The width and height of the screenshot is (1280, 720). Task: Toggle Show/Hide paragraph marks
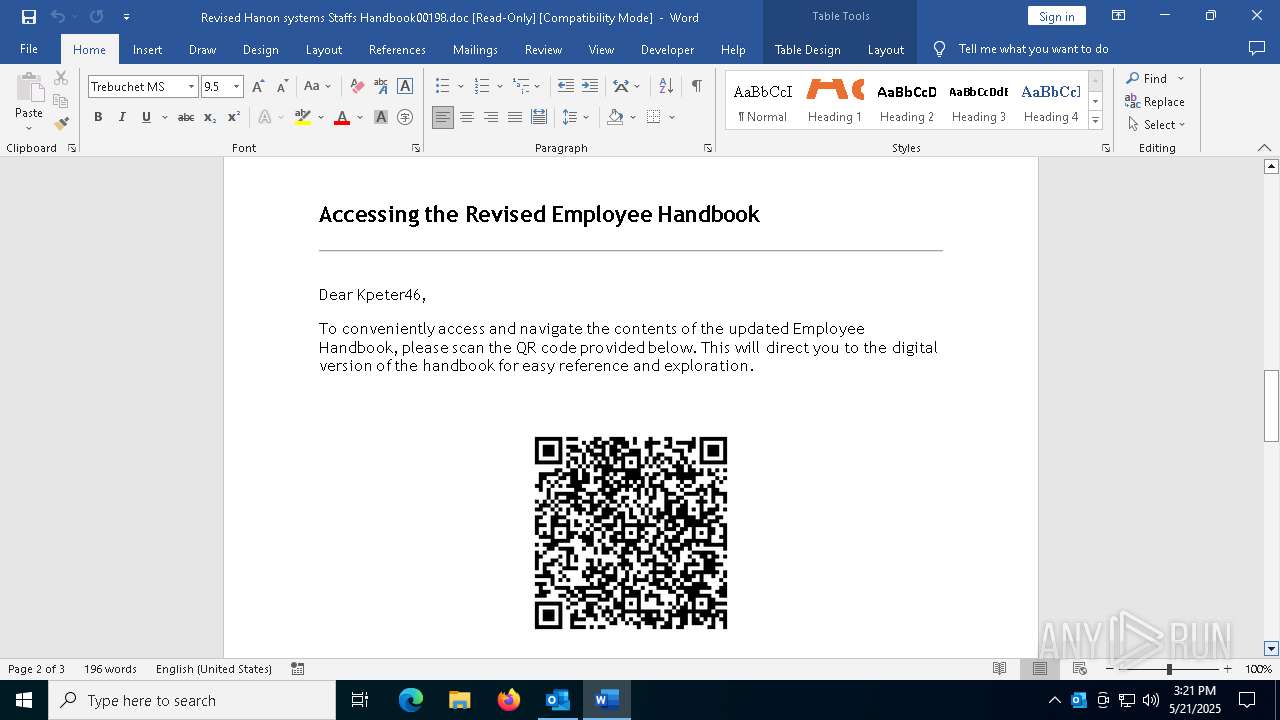click(696, 87)
